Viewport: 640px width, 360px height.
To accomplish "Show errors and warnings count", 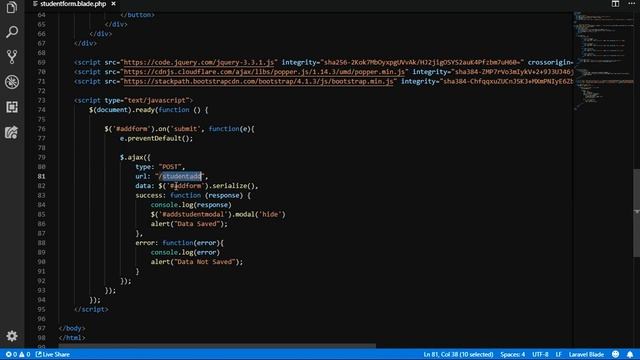I will 18,354.
